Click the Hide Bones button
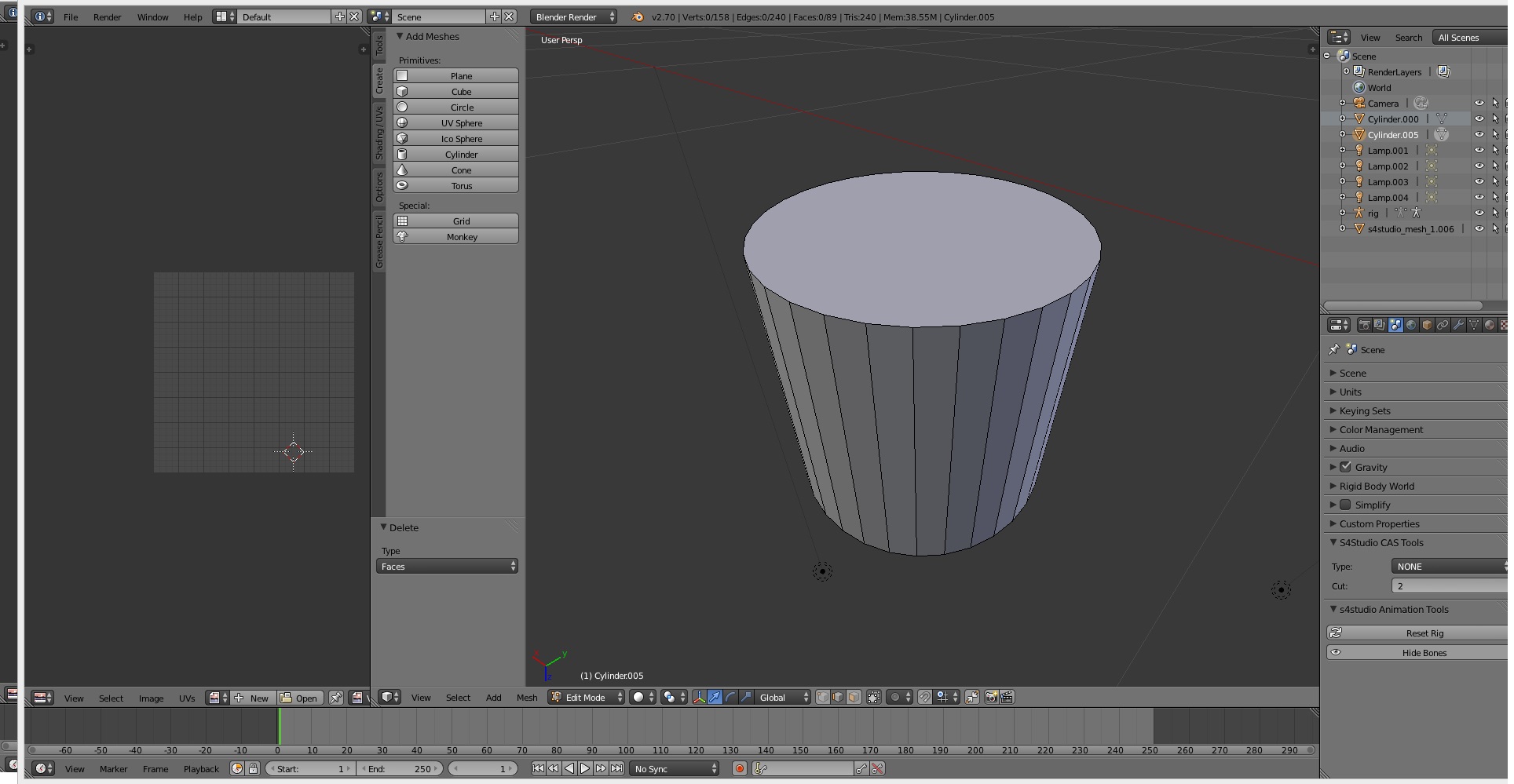The image size is (1514, 784). click(1417, 653)
